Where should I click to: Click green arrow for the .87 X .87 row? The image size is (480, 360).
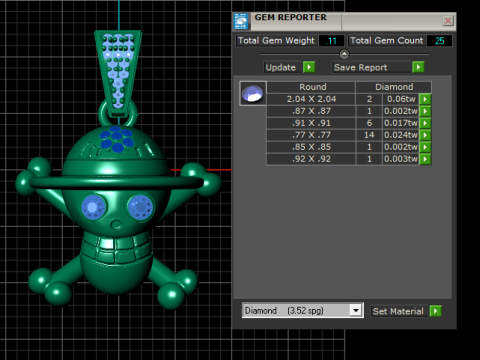point(425,111)
